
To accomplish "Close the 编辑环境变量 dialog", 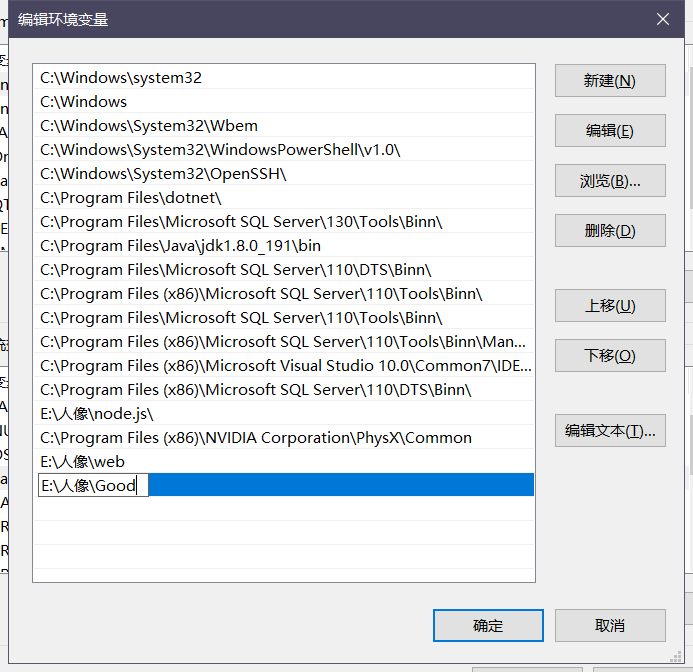I will pos(663,19).
